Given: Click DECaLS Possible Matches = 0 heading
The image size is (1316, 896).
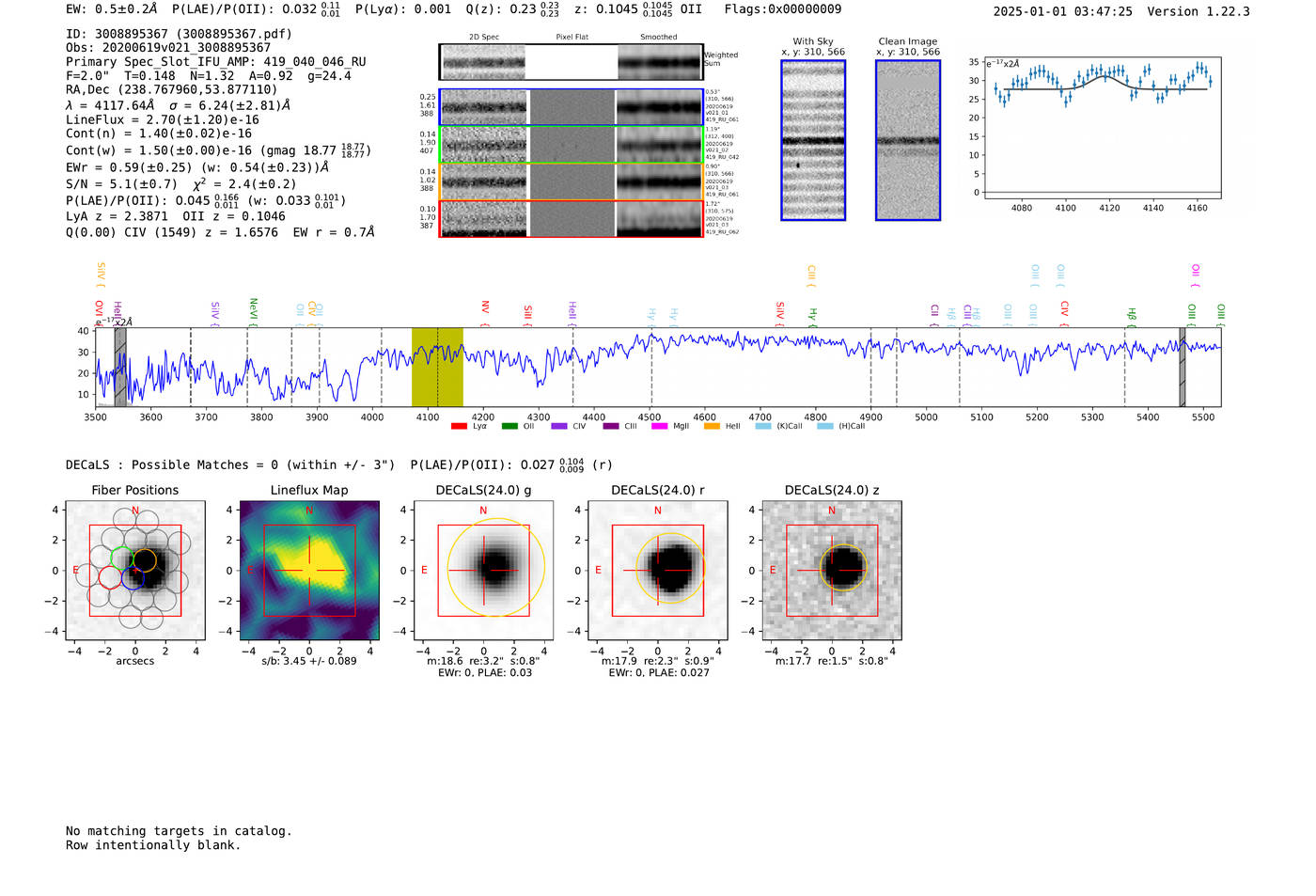Looking at the screenshot, I should pyautogui.click(x=230, y=465).
